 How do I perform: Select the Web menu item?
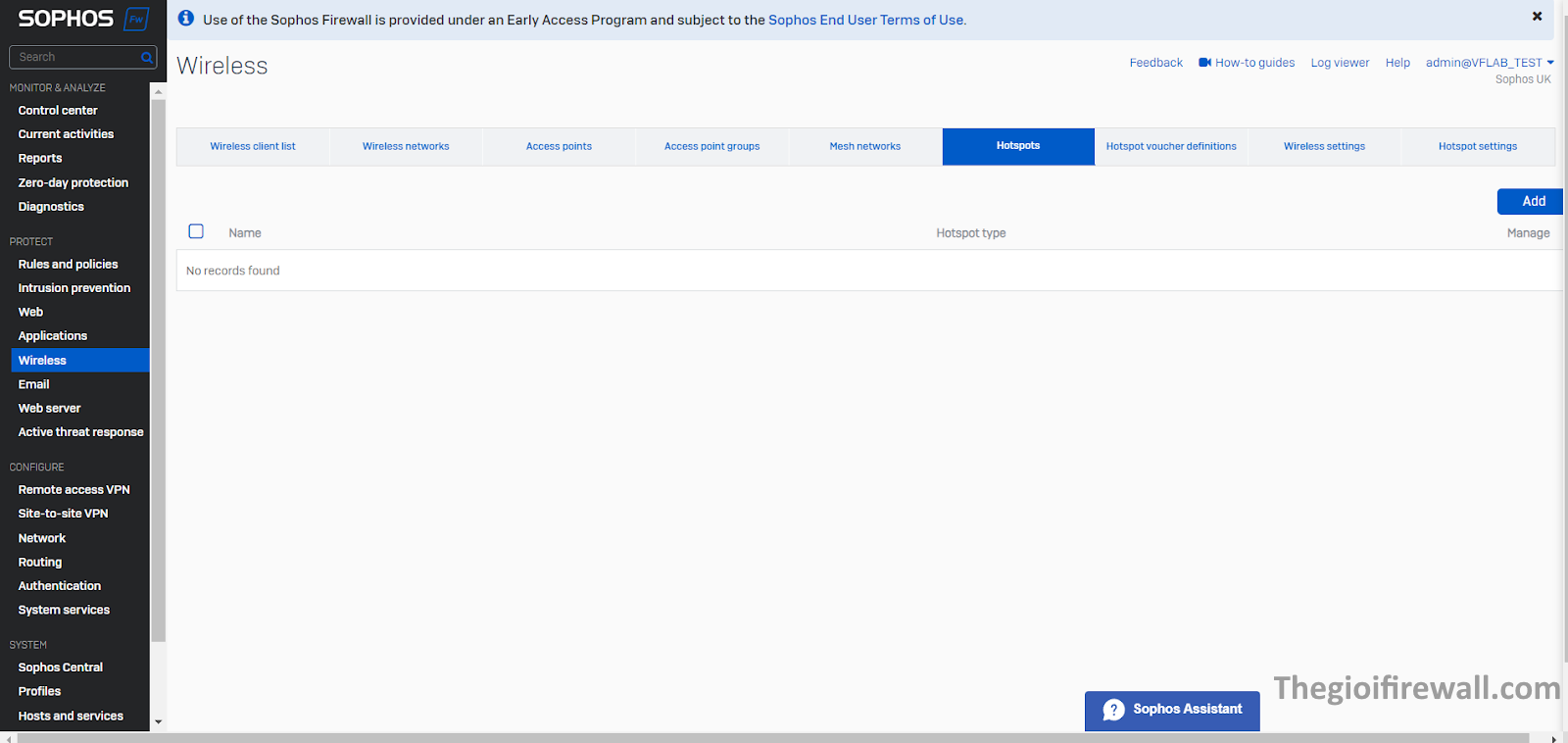point(30,312)
